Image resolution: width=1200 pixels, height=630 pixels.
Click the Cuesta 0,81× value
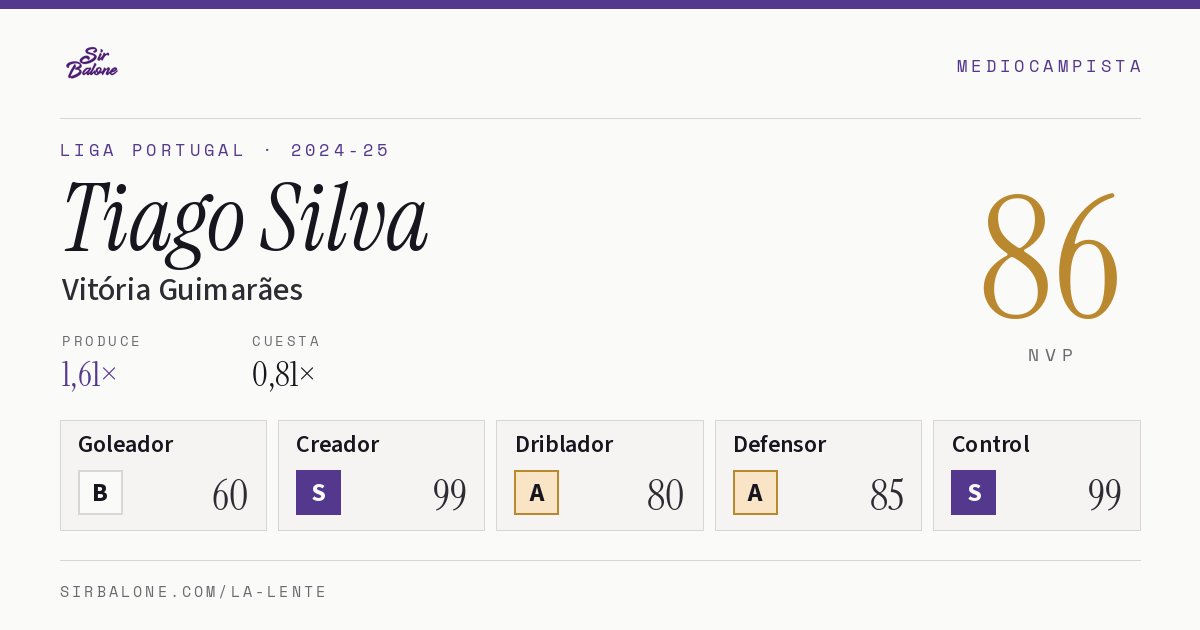coord(284,375)
